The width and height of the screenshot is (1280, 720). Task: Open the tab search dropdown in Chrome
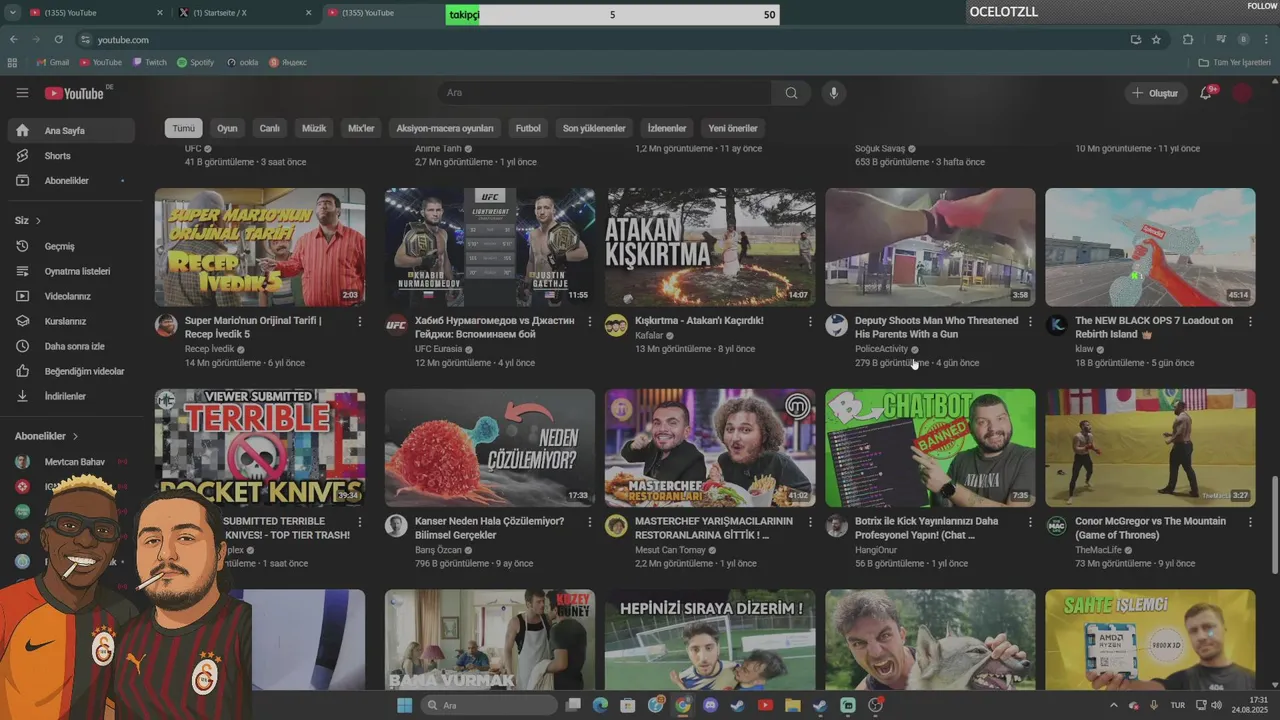pos(12,12)
